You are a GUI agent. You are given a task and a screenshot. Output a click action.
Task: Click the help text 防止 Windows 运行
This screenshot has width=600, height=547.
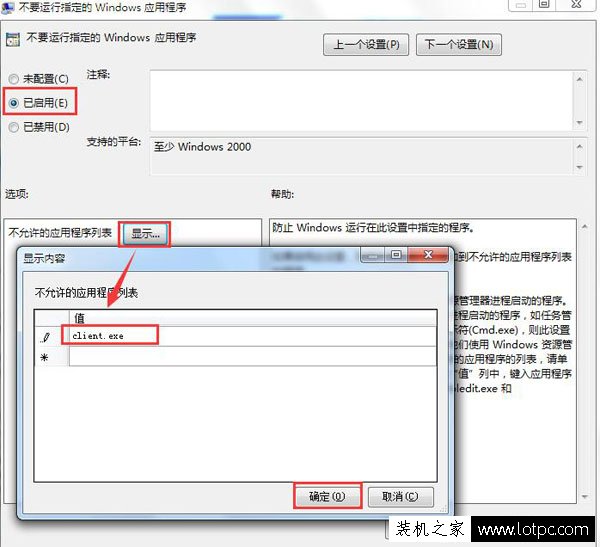click(x=373, y=228)
